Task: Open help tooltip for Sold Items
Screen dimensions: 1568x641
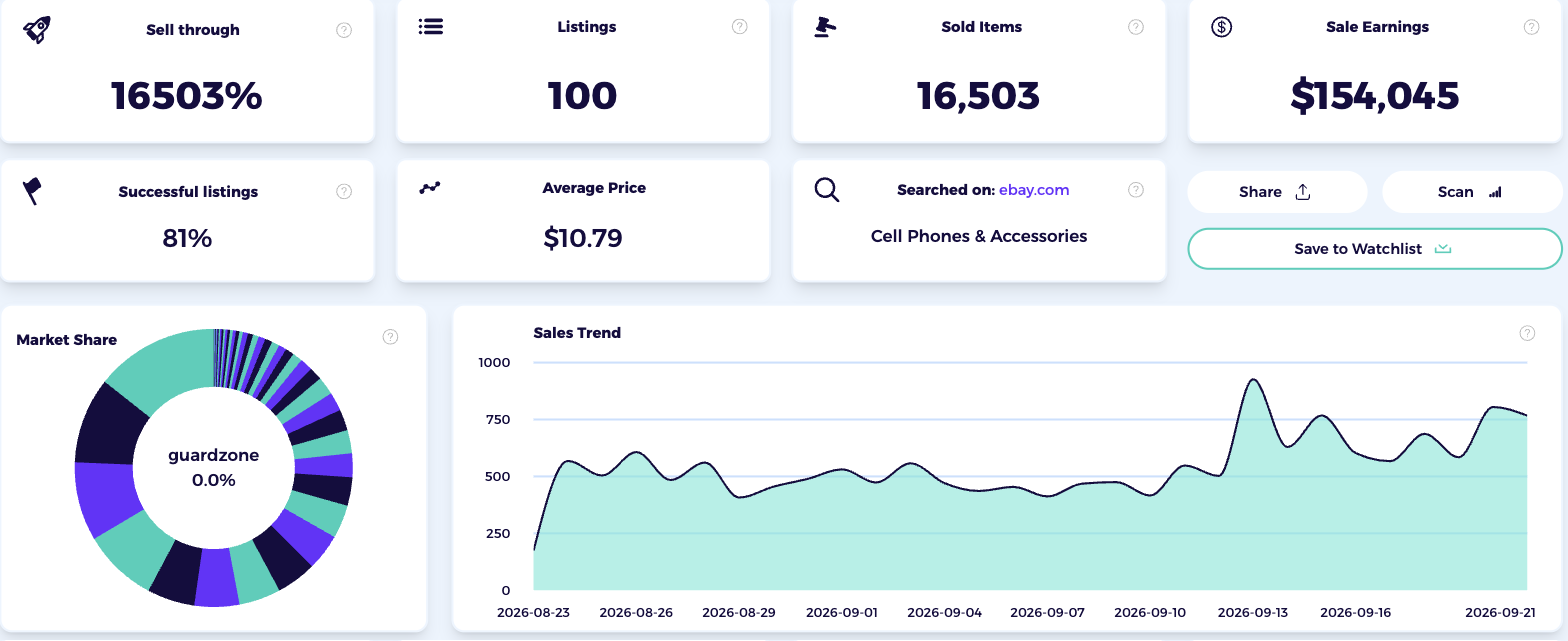Action: click(x=1136, y=27)
